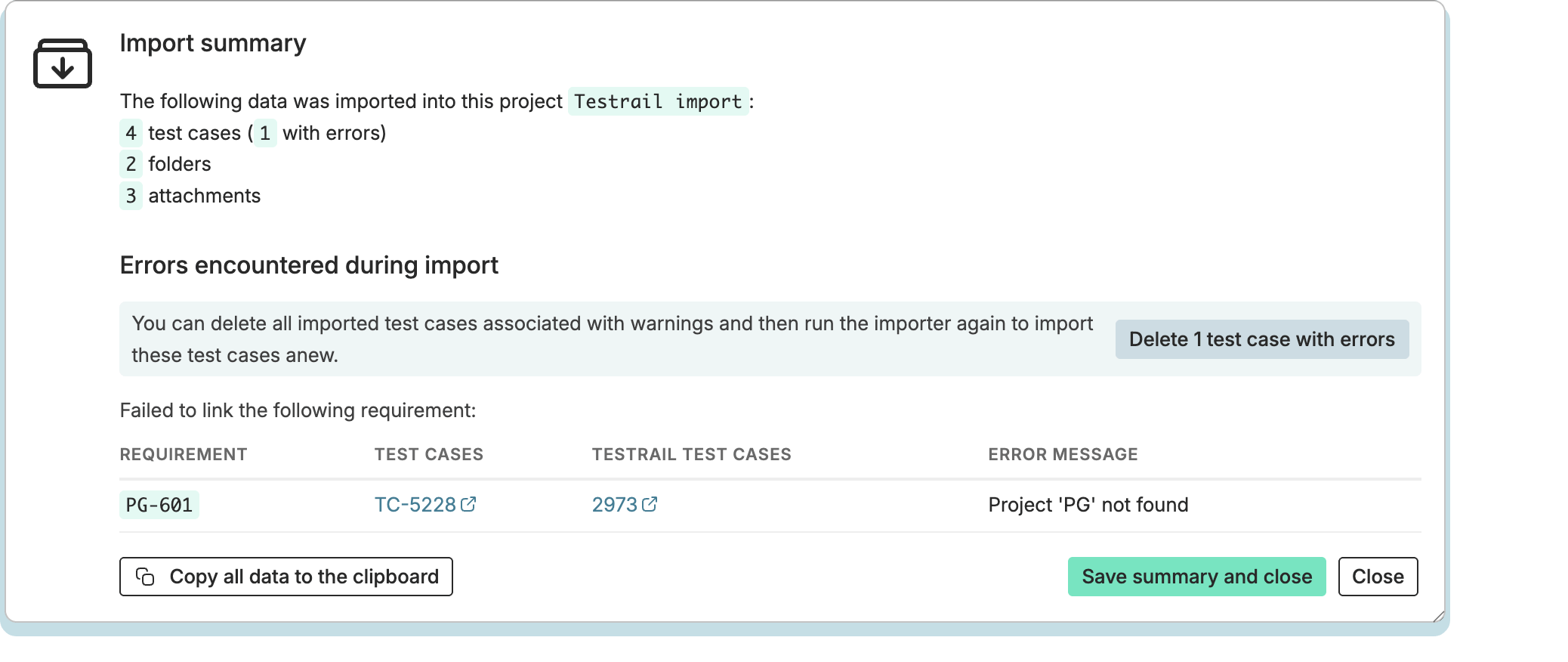Viewport: 1568px width, 662px height.
Task: Click the "Project 'PG' not found" error text
Action: 1088,505
